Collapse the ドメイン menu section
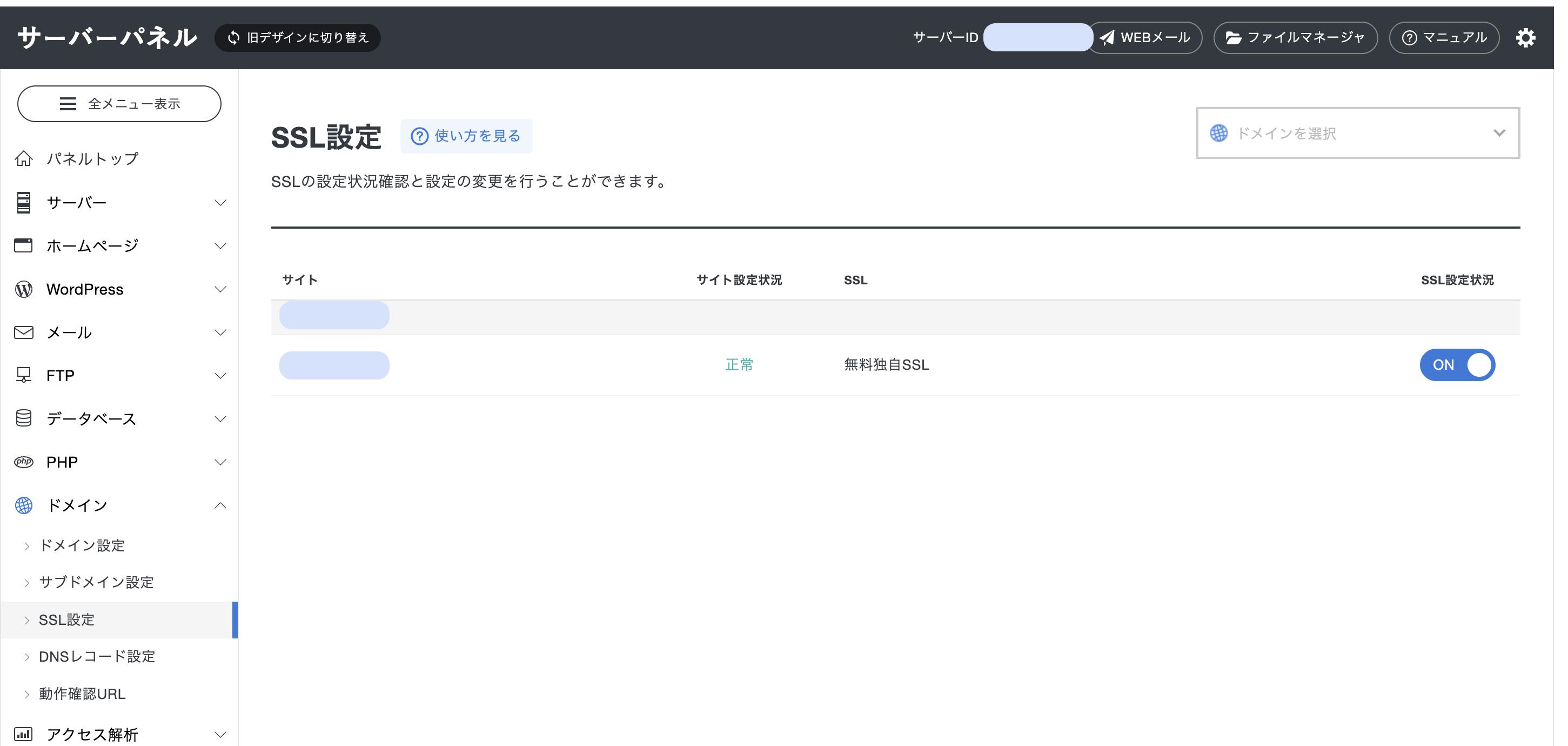1568x746 pixels. pyautogui.click(x=220, y=505)
